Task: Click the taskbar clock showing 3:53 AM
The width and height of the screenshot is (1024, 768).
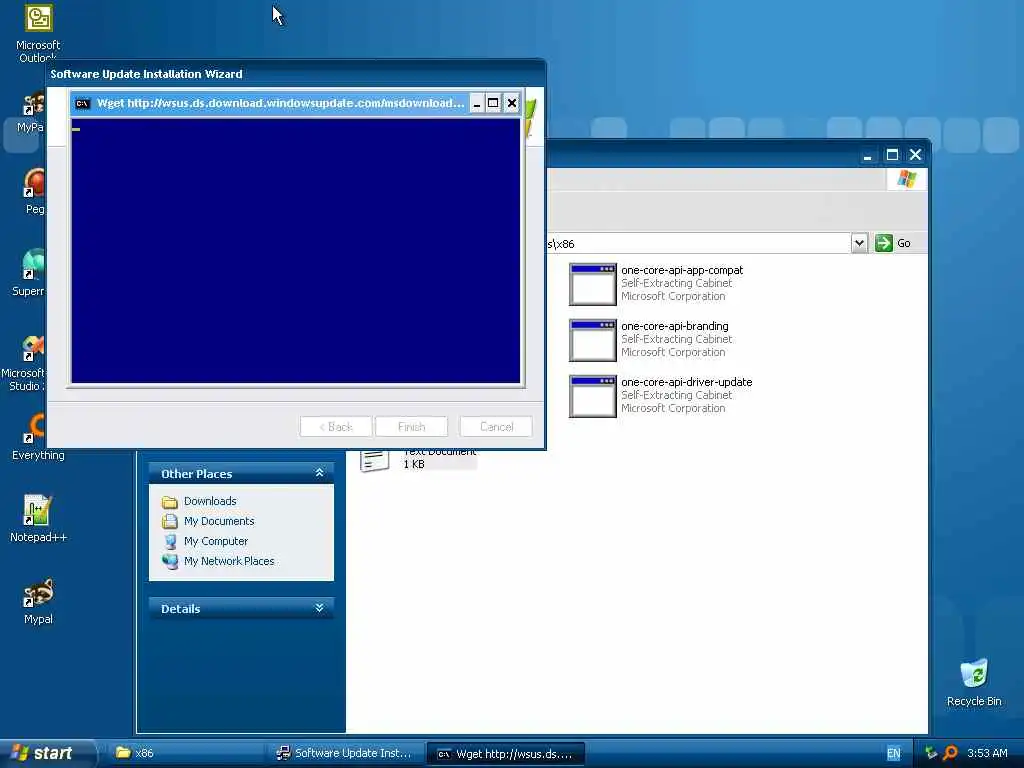Action: pyautogui.click(x=987, y=753)
